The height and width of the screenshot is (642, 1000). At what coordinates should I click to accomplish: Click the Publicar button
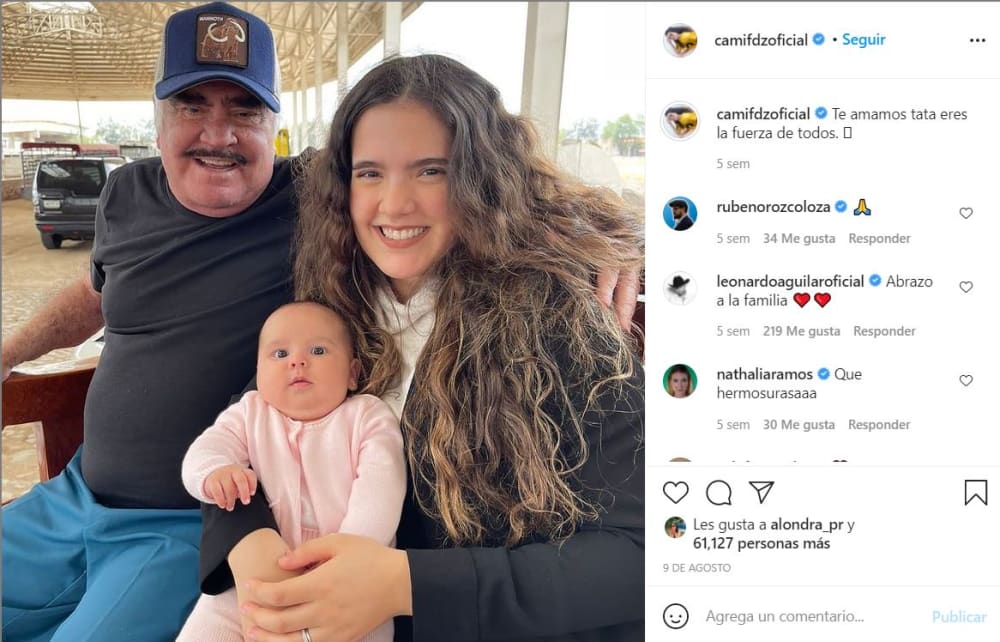[959, 616]
